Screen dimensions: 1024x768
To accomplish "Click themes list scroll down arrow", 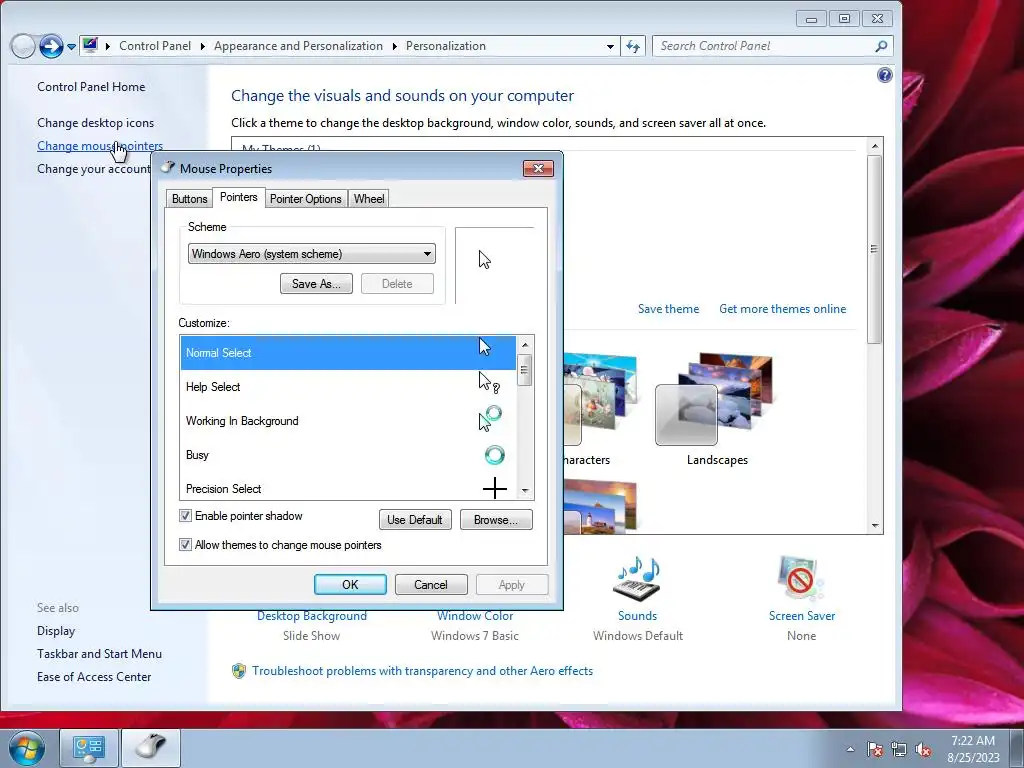I will 874,526.
